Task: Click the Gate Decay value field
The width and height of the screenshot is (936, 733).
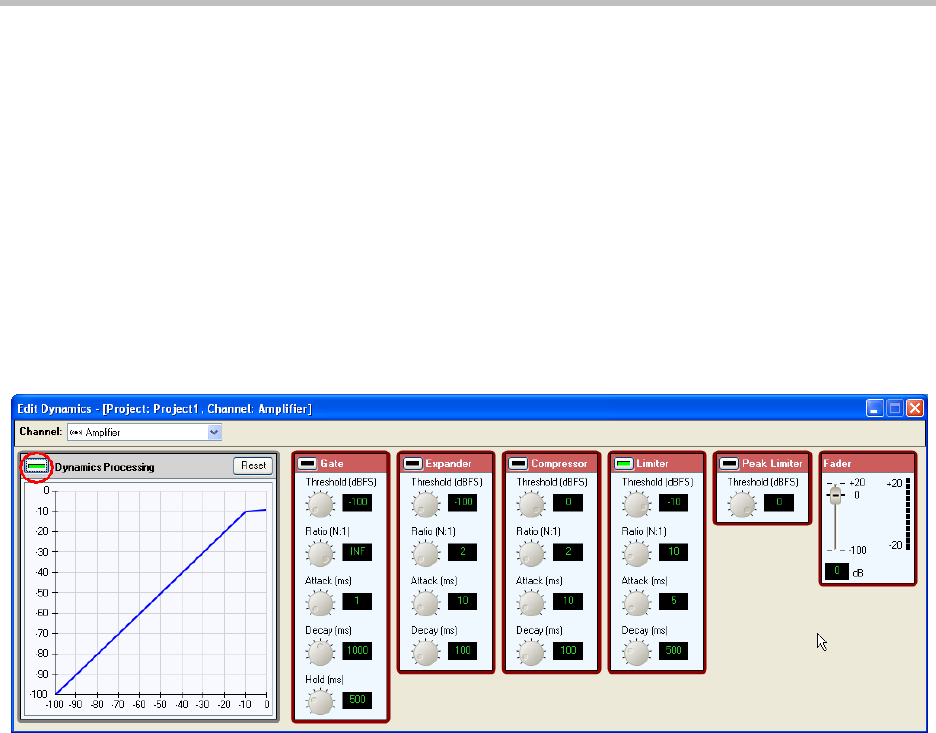Action: click(357, 651)
